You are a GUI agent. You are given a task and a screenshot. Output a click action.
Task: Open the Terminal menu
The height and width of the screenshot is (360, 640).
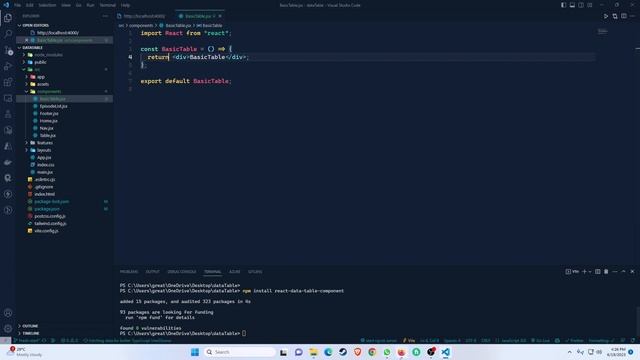click(107, 5)
